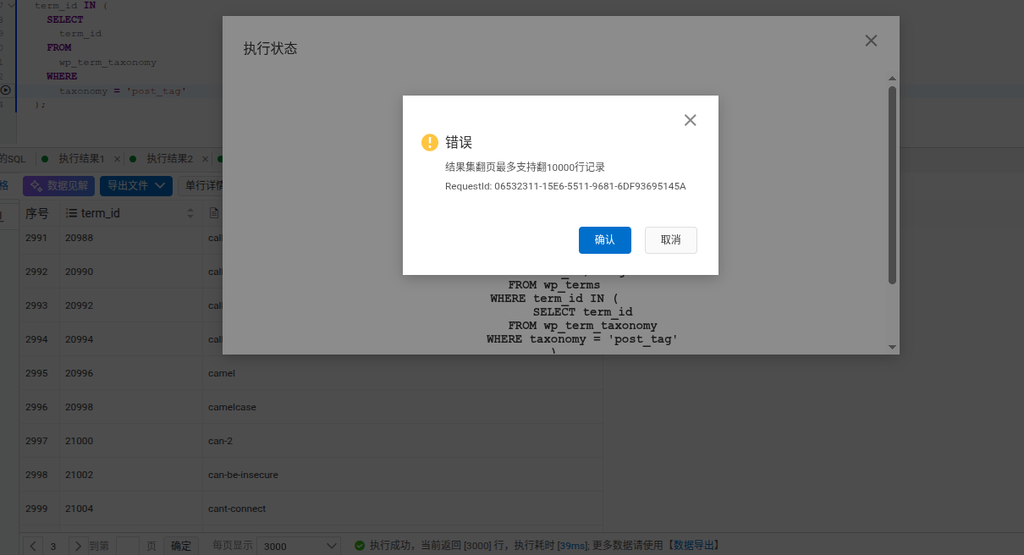This screenshot has width=1024, height=555.
Task: Open the 每页显示 3000 rows dropdown
Action: pos(298,546)
